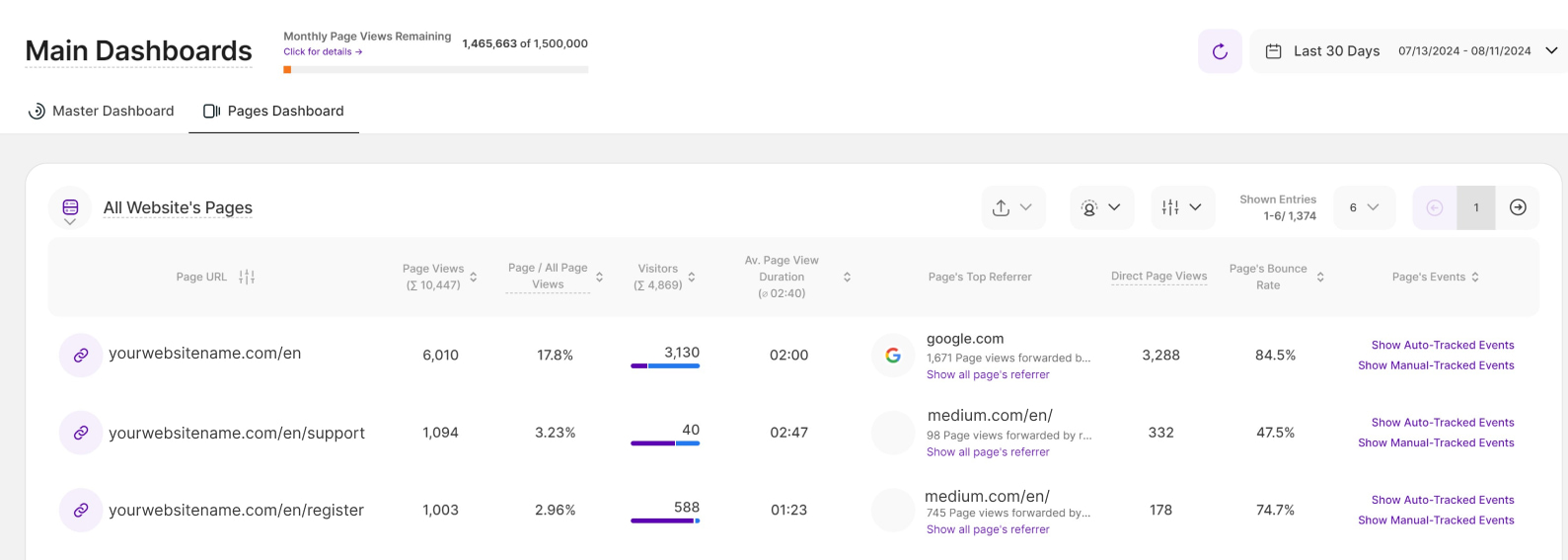Sort by Page's Bounce Rate column

(x=1320, y=278)
